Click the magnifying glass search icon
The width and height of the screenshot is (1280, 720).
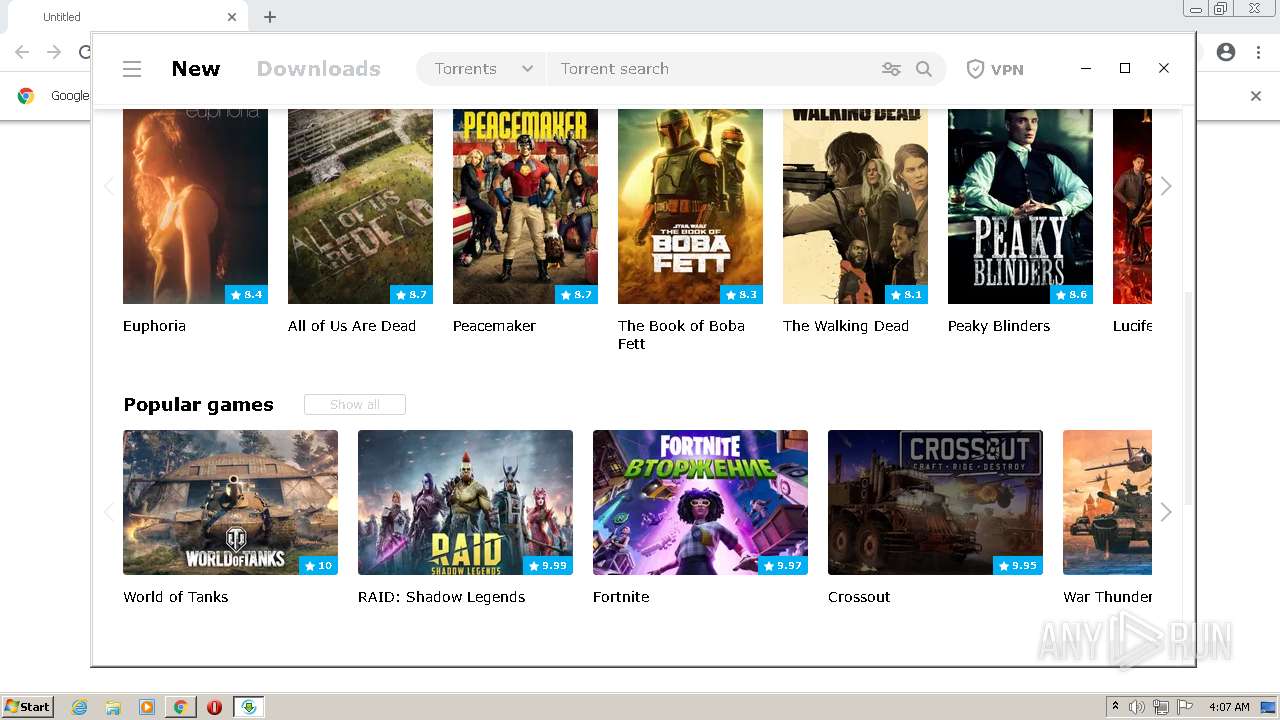924,69
